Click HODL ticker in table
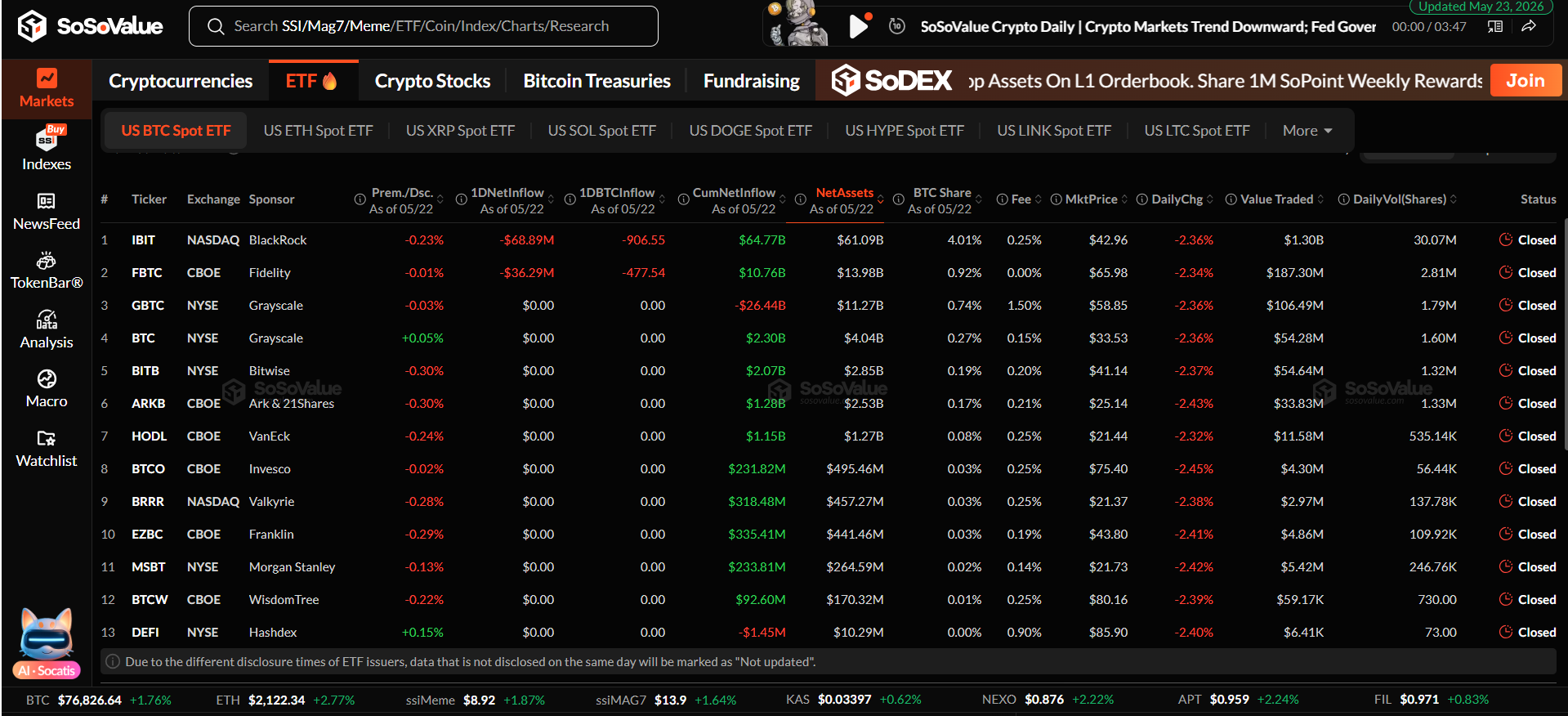Image resolution: width=1568 pixels, height=716 pixels. [x=149, y=436]
